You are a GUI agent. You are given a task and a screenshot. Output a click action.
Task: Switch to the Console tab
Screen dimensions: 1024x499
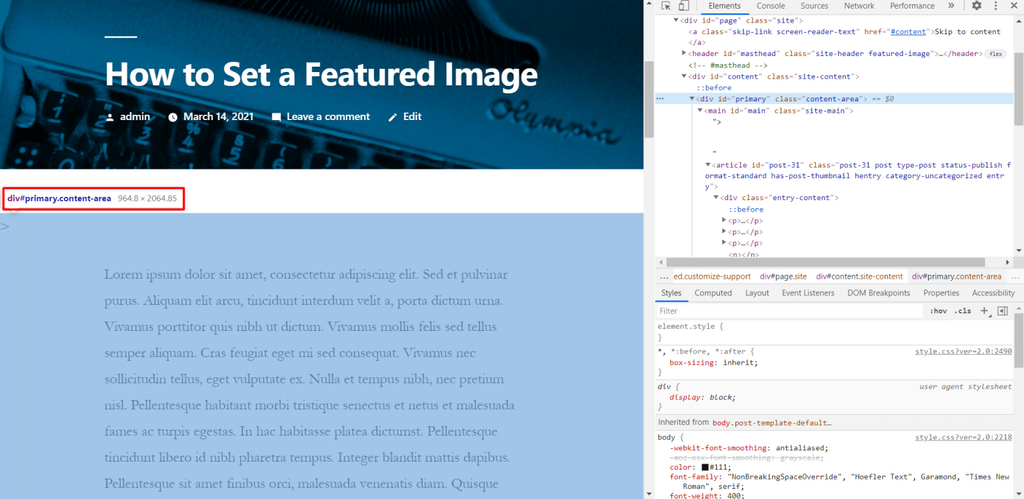pyautogui.click(x=771, y=6)
